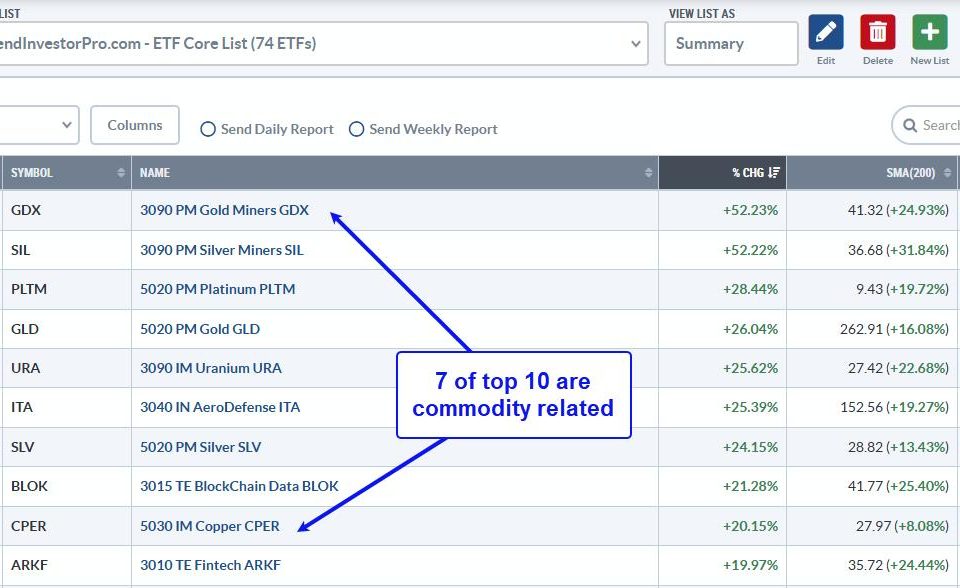Enable the Send Weekly Report option
Image resolution: width=960 pixels, height=588 pixels.
tap(356, 129)
